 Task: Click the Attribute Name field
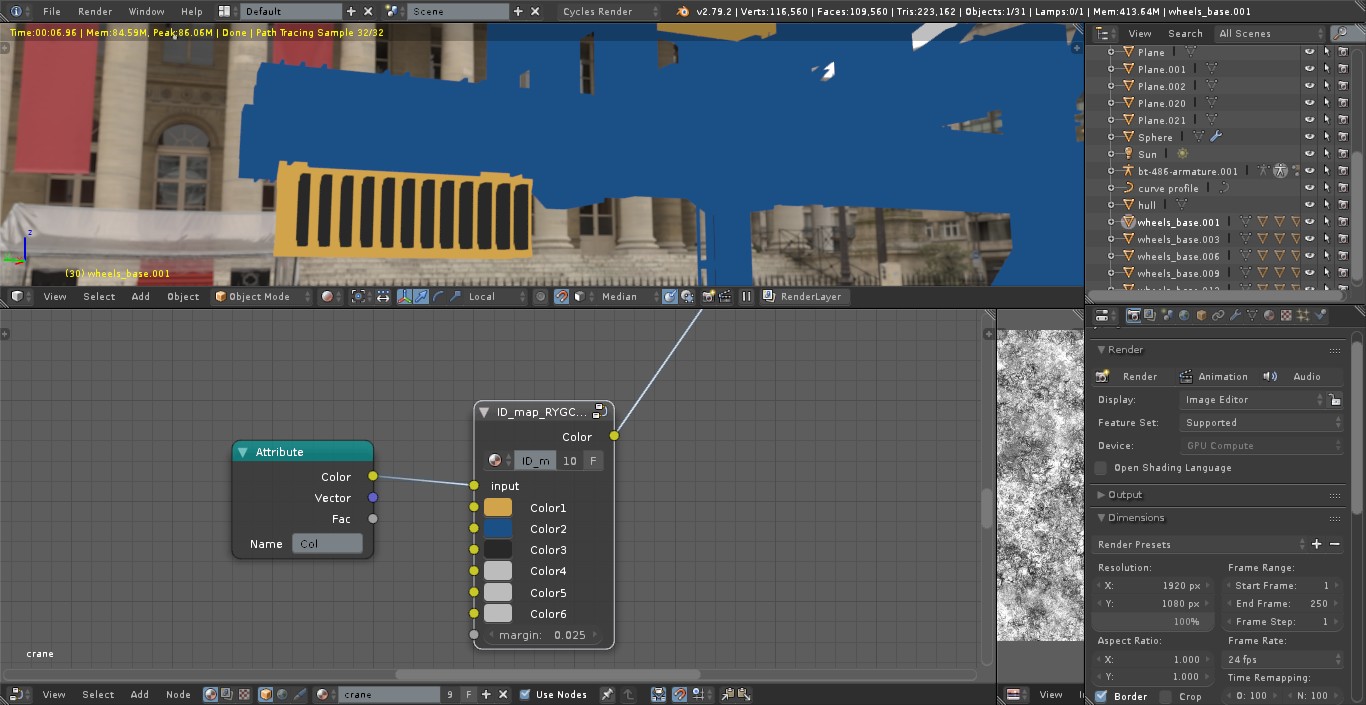(x=327, y=544)
